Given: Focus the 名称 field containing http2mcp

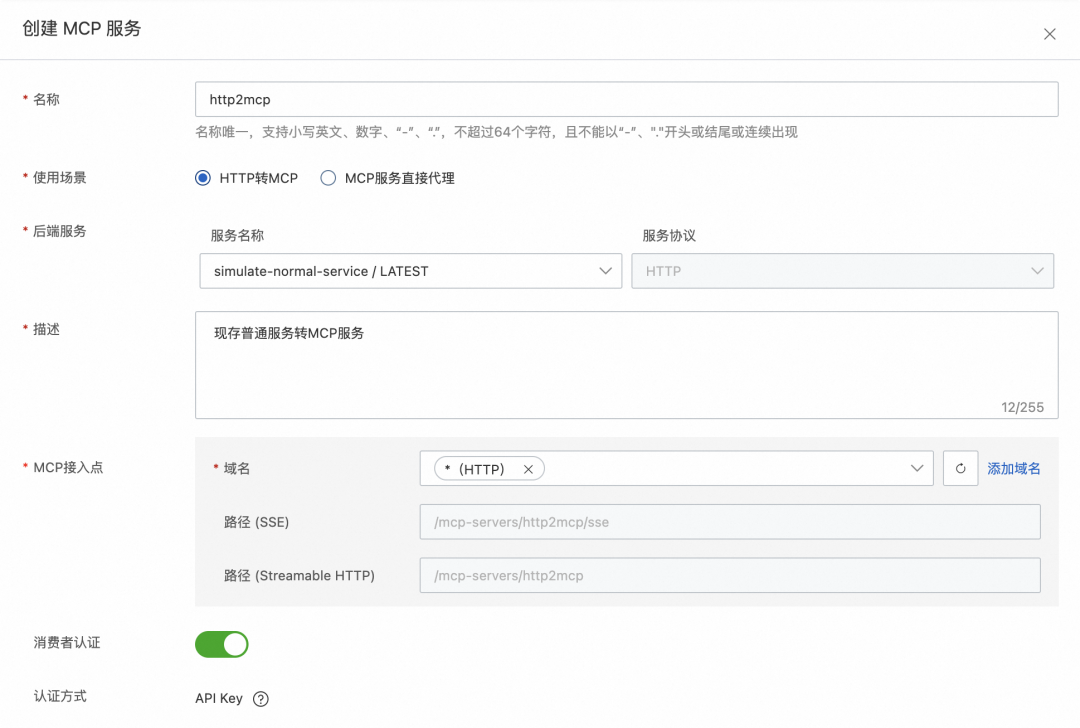Looking at the screenshot, I should pos(626,100).
